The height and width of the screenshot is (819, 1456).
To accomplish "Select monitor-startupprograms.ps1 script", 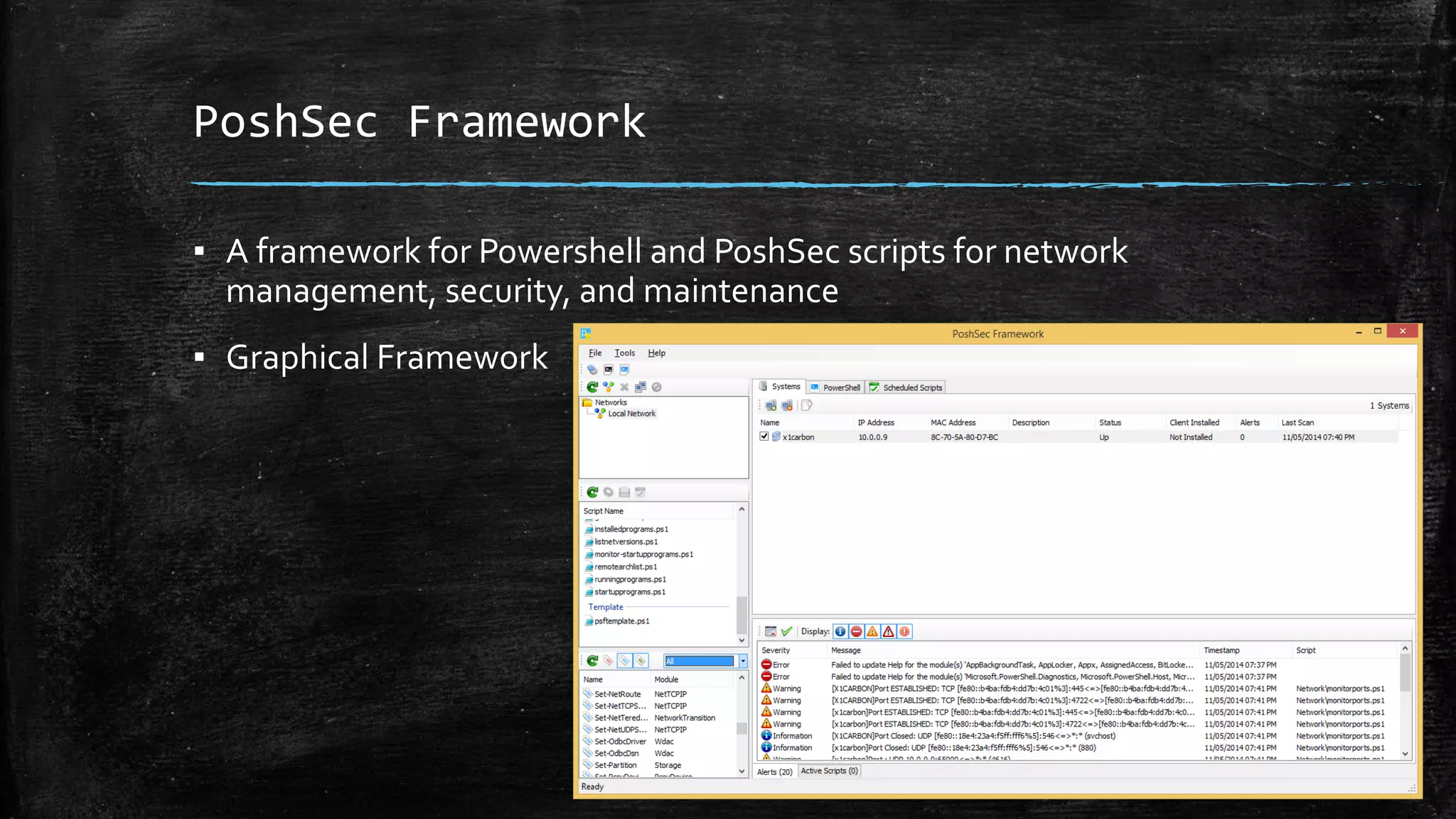I will coord(639,555).
